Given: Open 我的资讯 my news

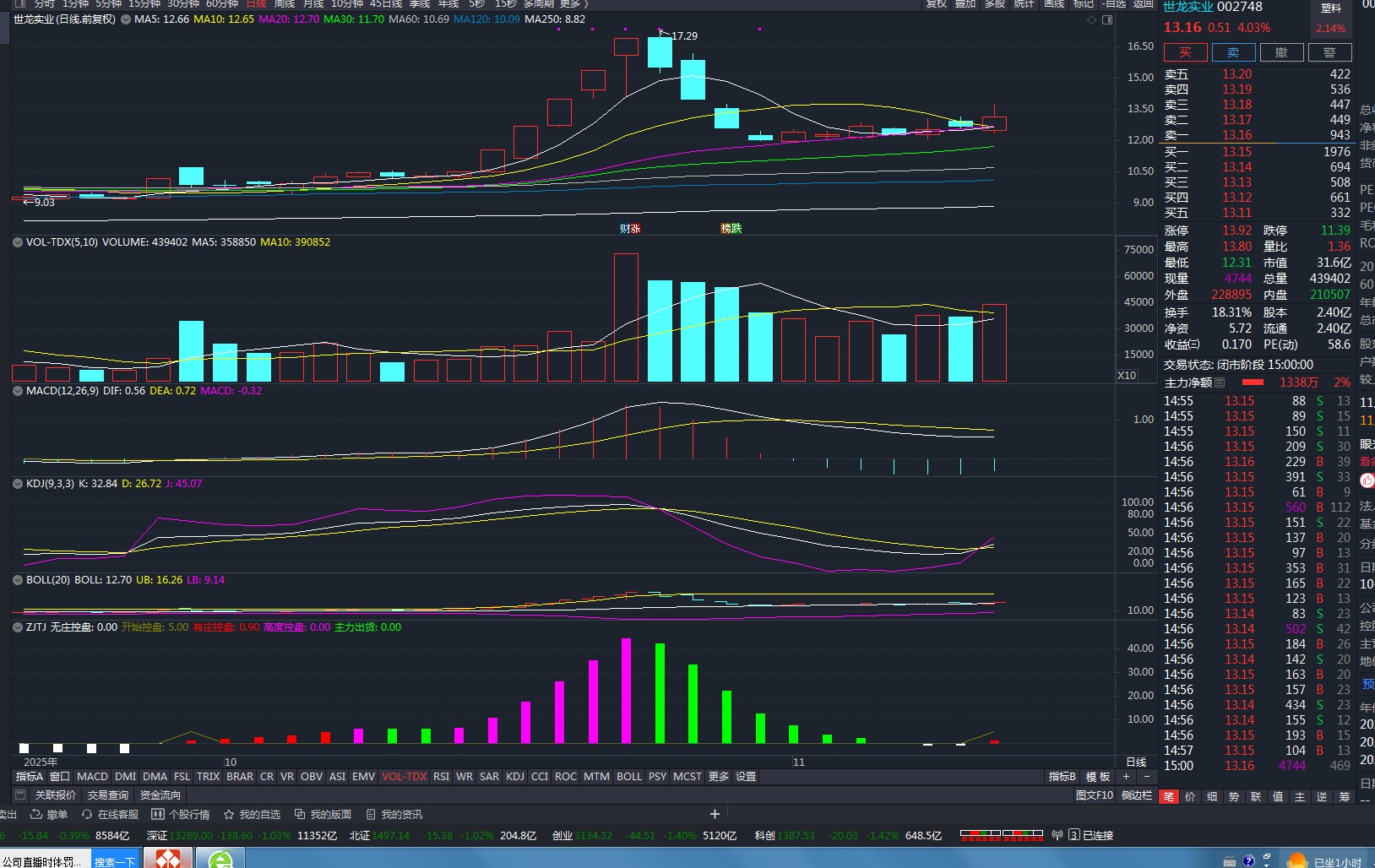Looking at the screenshot, I should click(x=394, y=815).
